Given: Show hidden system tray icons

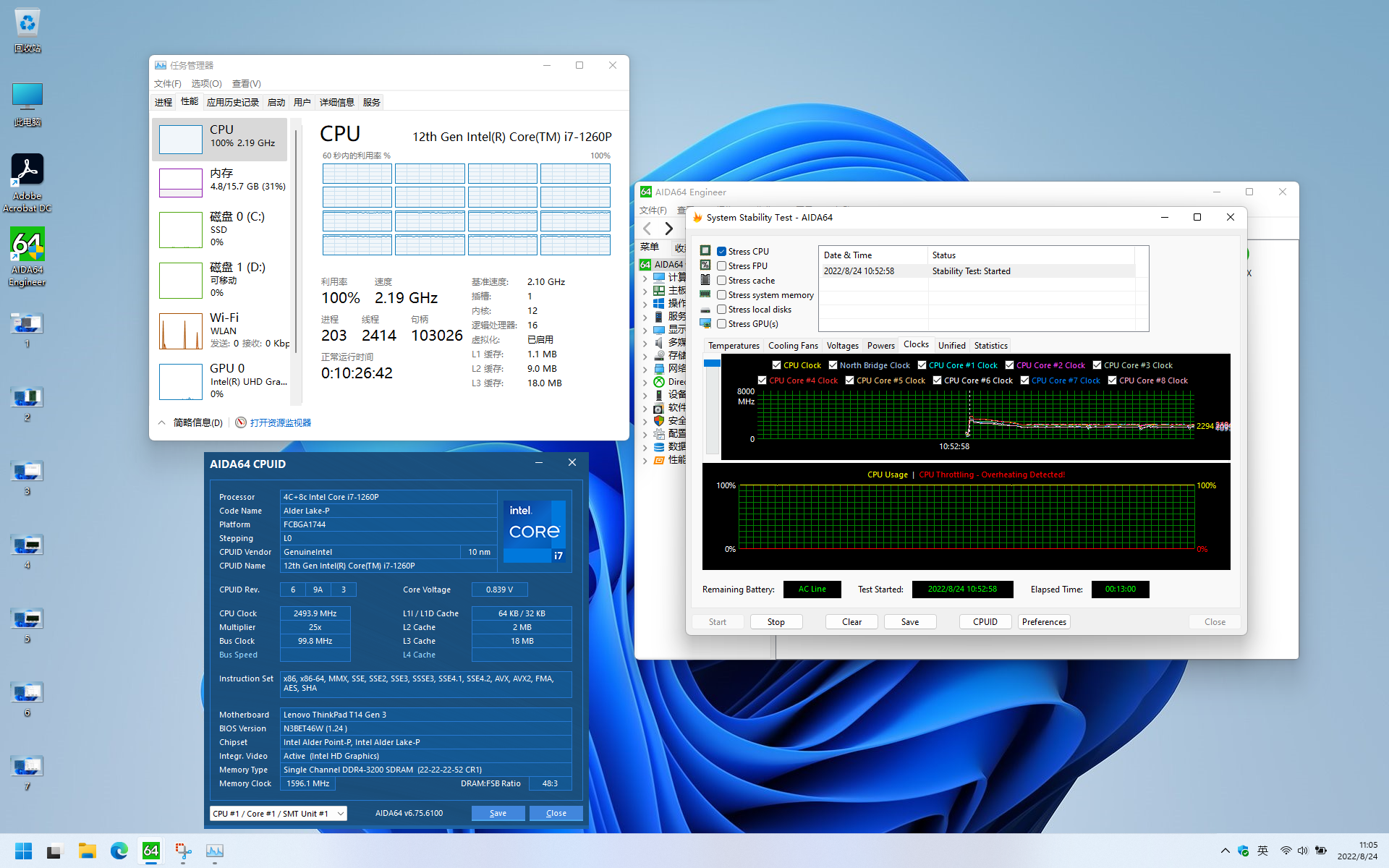Looking at the screenshot, I should 1225,851.
